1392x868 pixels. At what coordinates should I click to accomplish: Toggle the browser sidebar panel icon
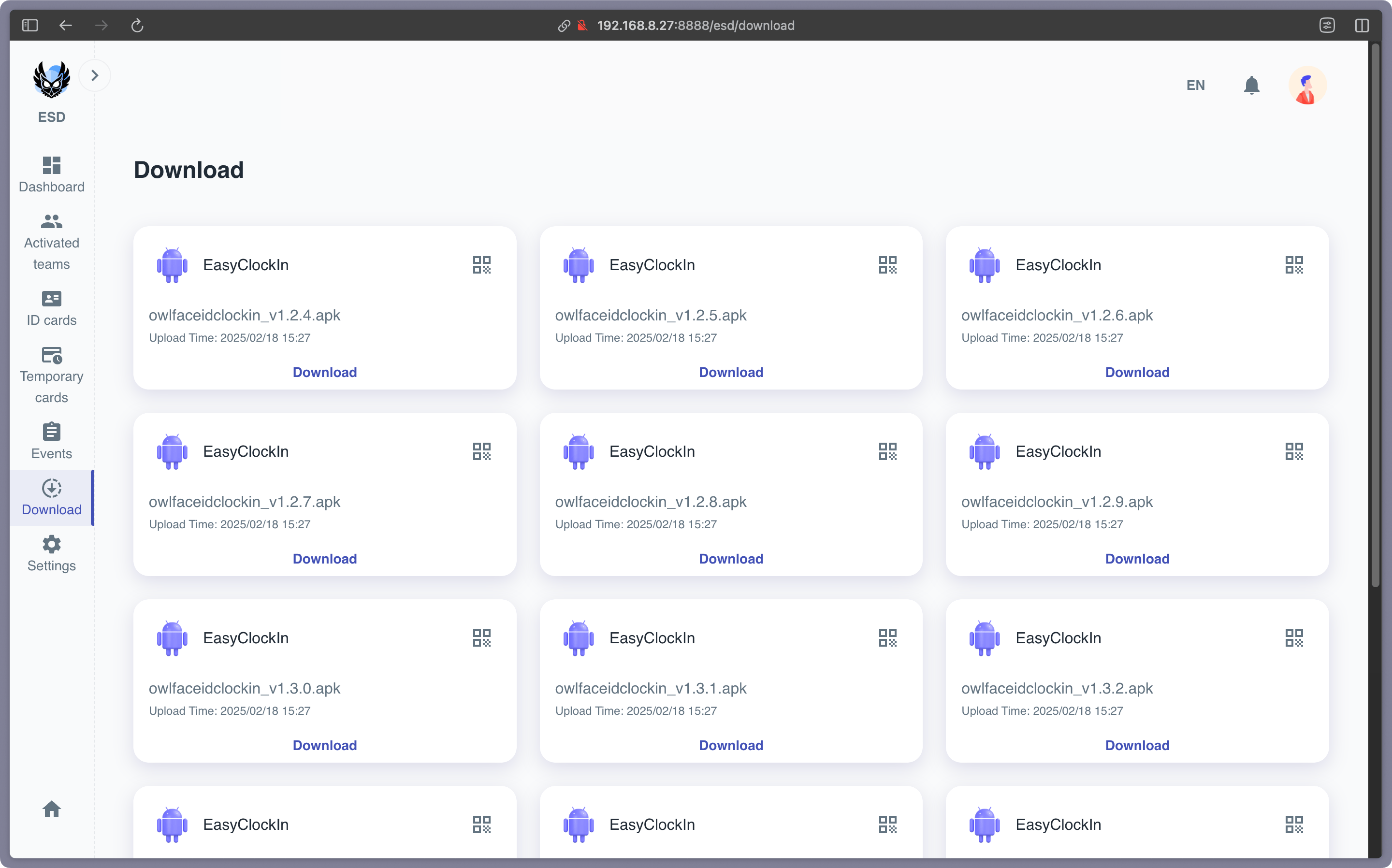pos(30,25)
